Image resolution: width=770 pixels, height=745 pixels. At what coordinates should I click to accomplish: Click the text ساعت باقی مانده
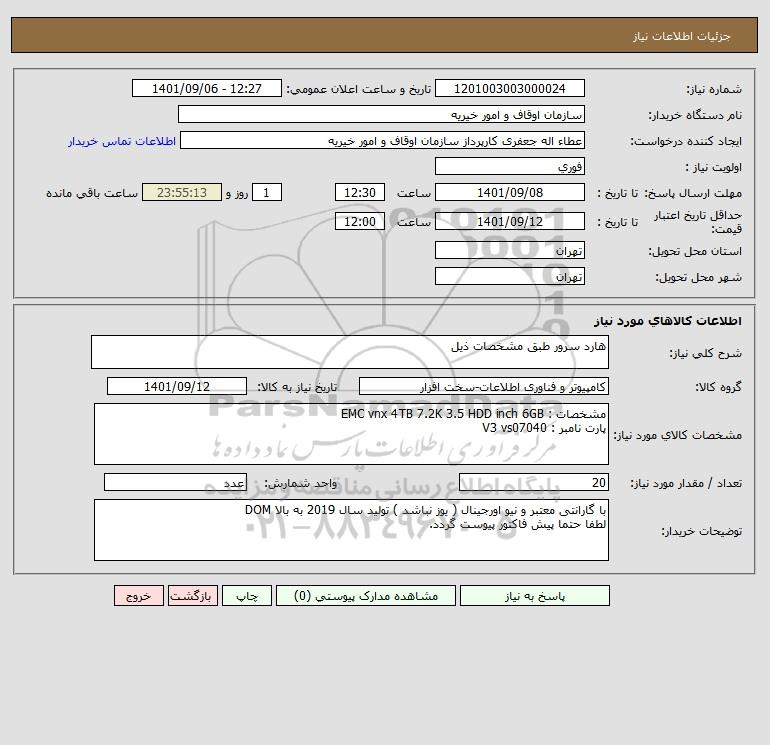92,193
